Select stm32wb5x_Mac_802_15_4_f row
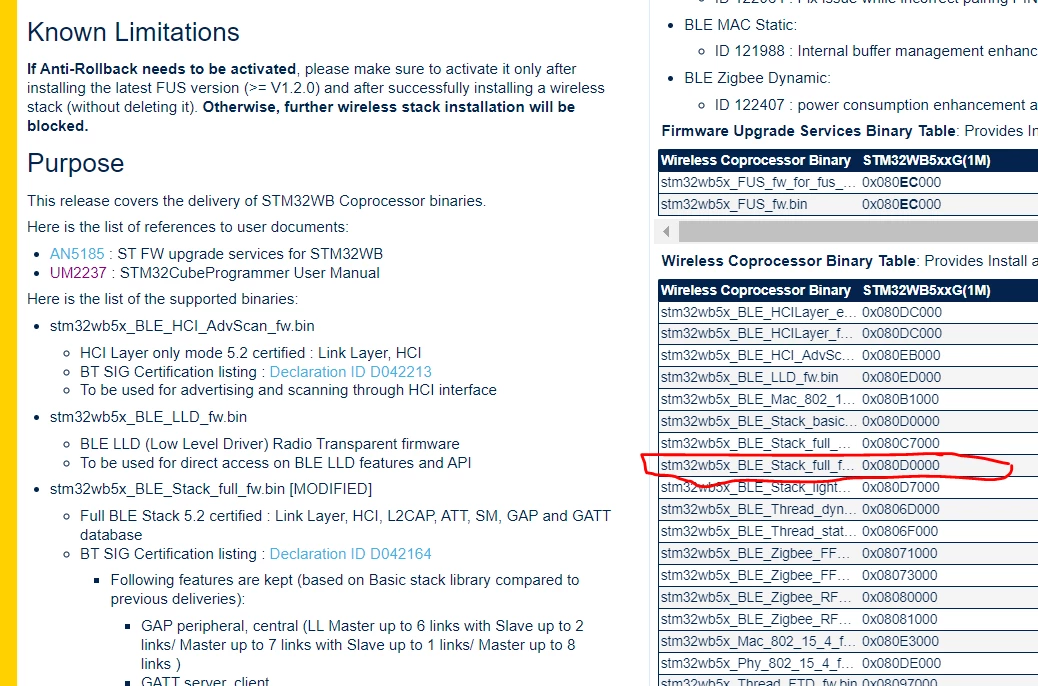 coord(848,640)
